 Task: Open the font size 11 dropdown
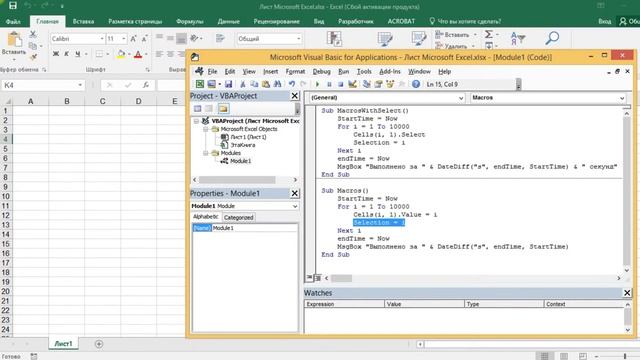click(x=124, y=39)
